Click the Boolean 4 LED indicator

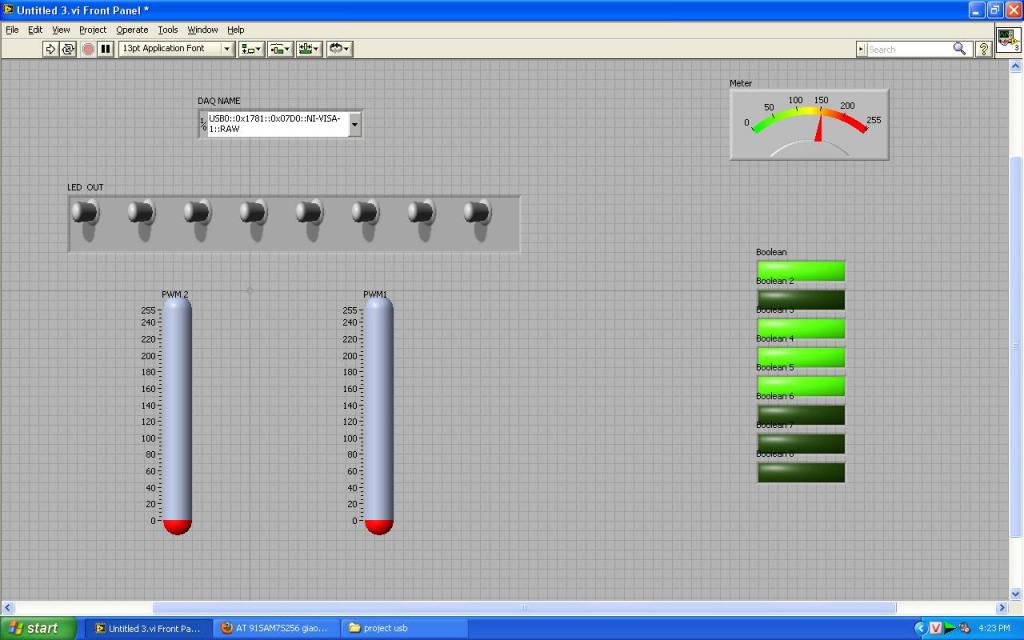point(801,357)
